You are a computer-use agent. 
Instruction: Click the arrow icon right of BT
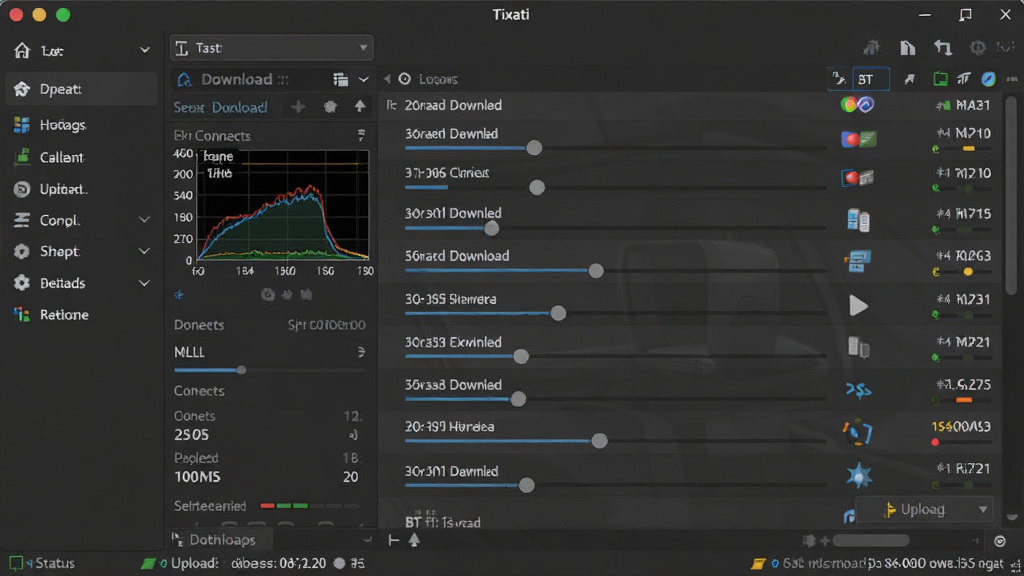point(909,79)
